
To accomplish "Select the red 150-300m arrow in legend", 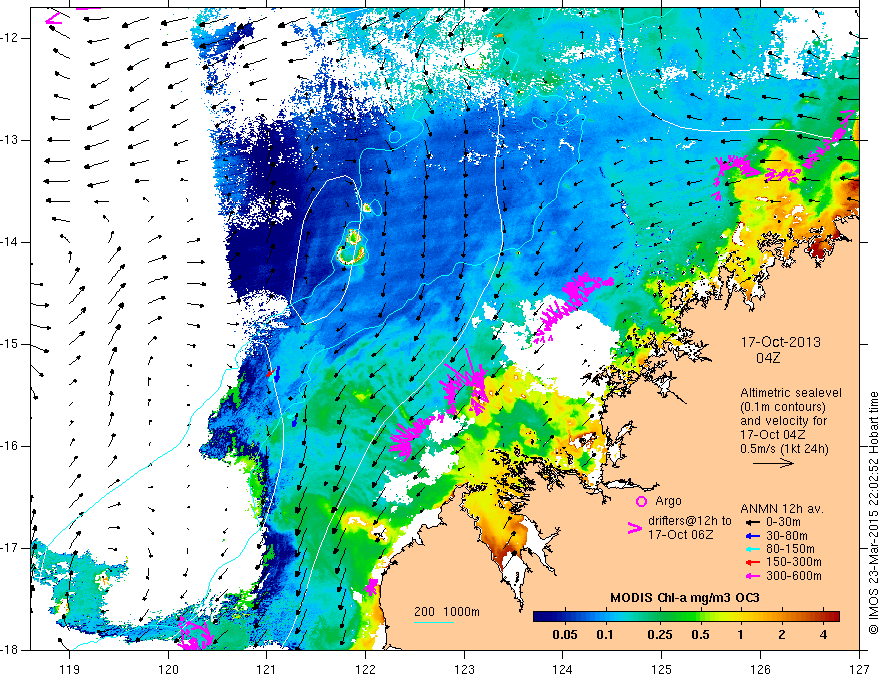I will (x=753, y=562).
